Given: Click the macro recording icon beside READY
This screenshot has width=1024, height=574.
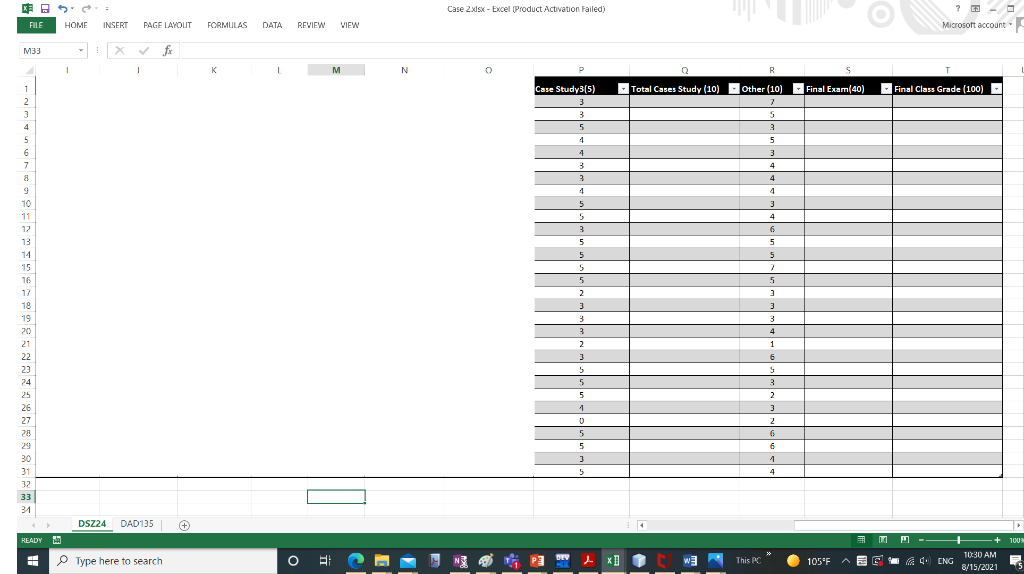Looking at the screenshot, I should point(57,540).
